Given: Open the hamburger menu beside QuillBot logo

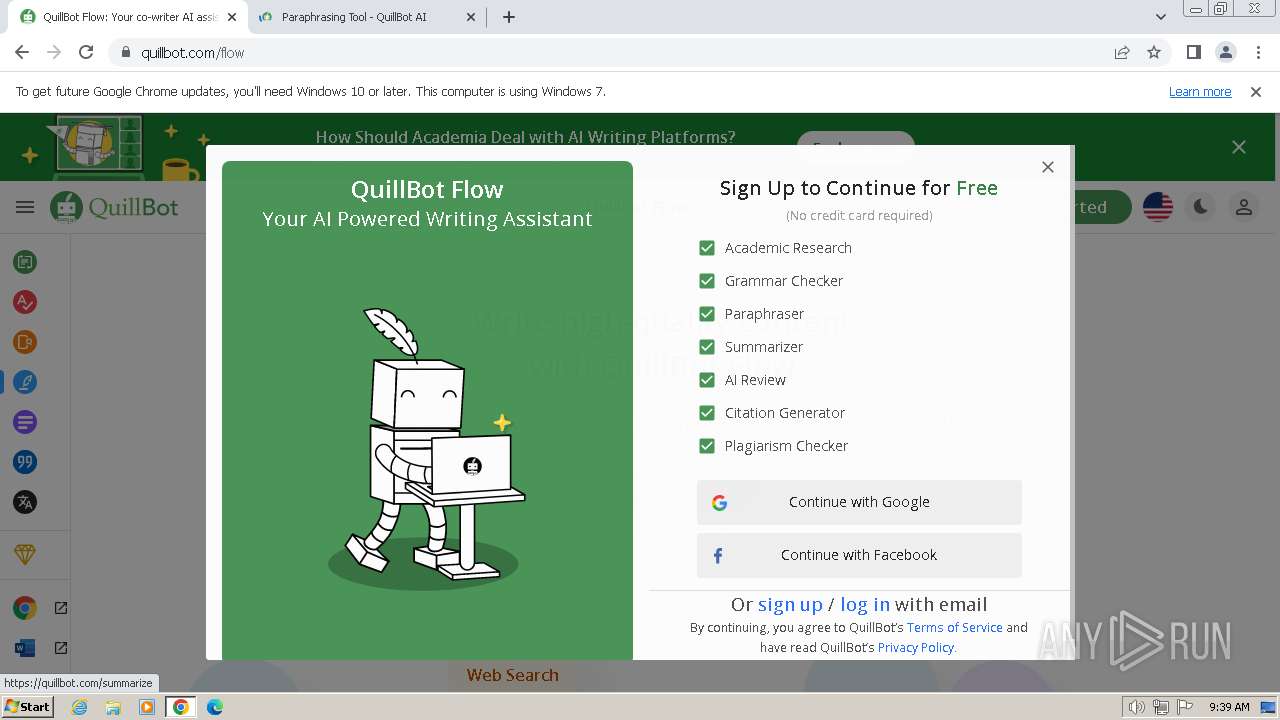Looking at the screenshot, I should pyautogui.click(x=25, y=207).
